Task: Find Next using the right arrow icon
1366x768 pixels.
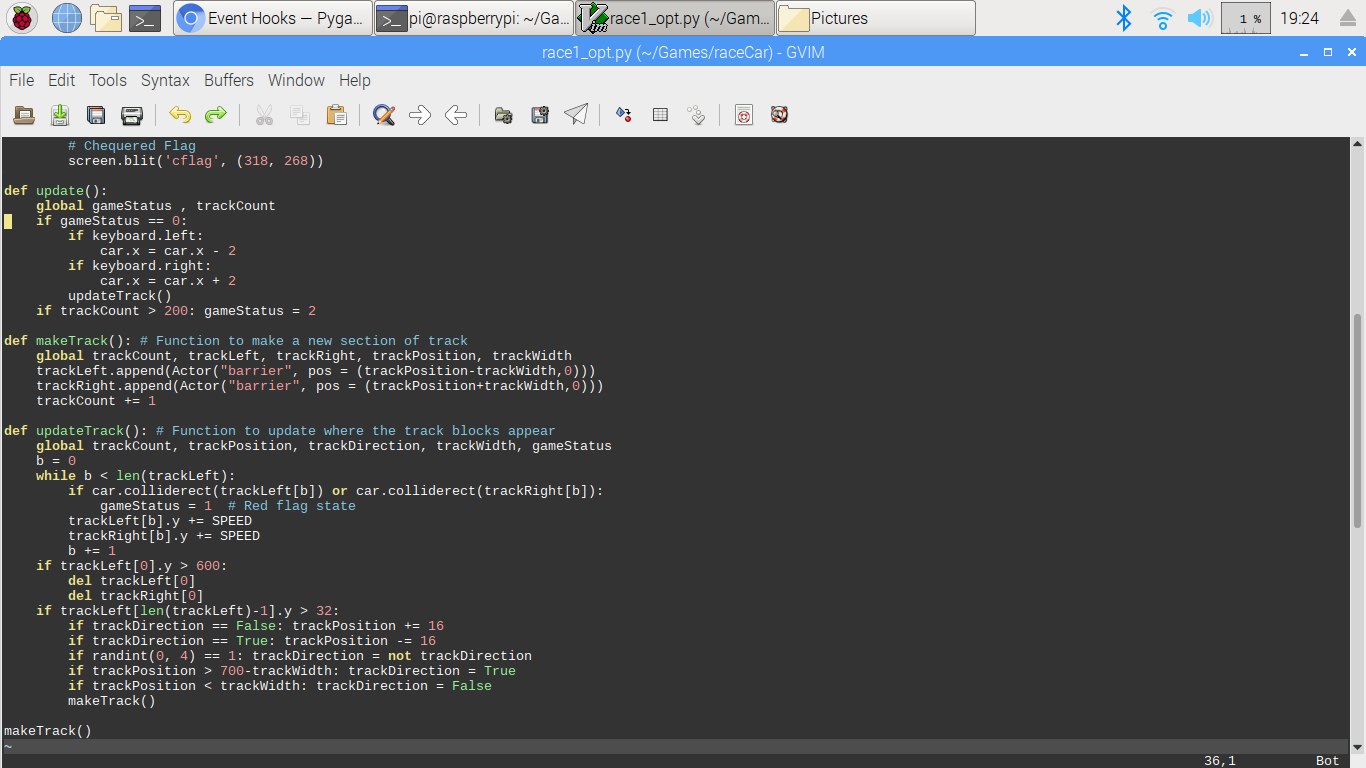Action: (x=420, y=115)
